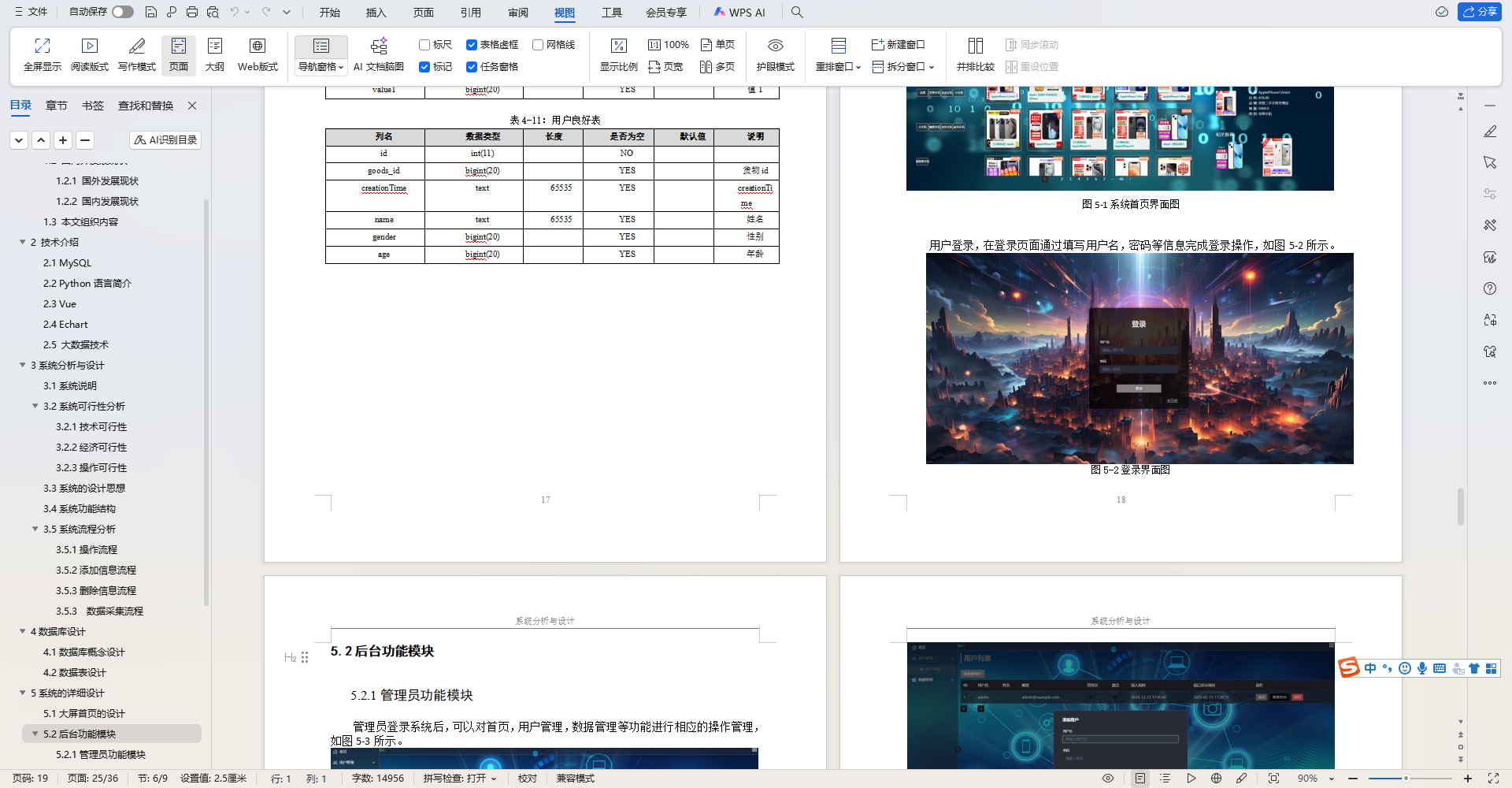The height and width of the screenshot is (788, 1512).
Task: Open the AI 文档脑图 tool
Action: coord(379,54)
